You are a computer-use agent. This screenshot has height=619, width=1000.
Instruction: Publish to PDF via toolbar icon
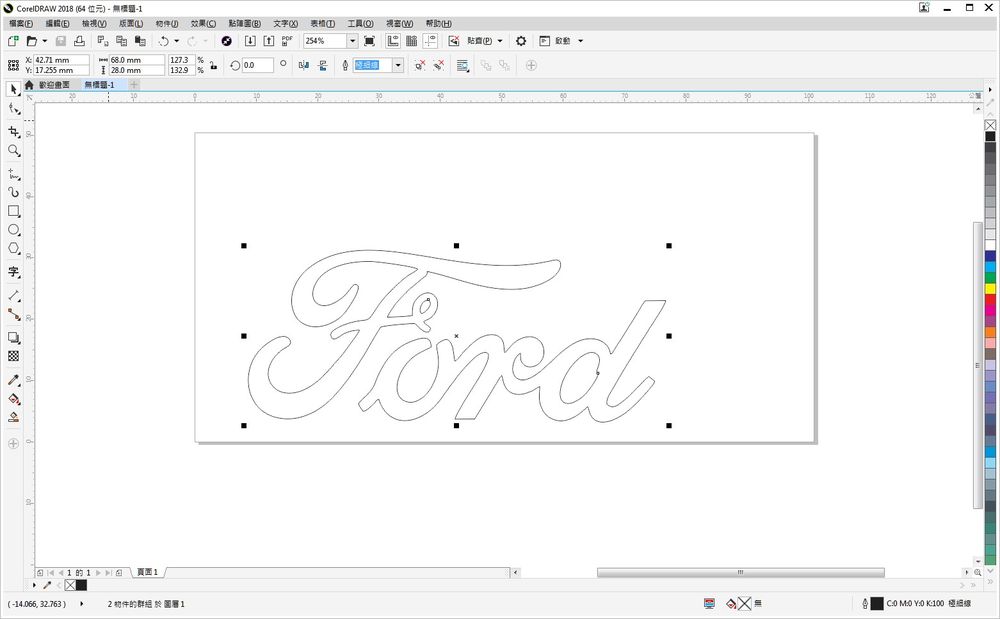287,41
